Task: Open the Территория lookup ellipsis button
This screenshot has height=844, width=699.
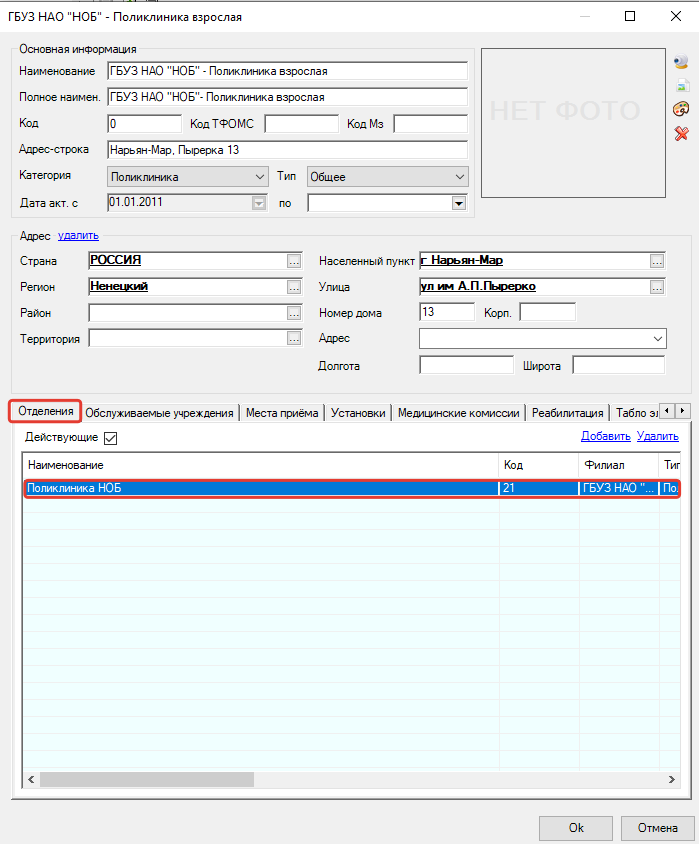Action: click(x=294, y=339)
